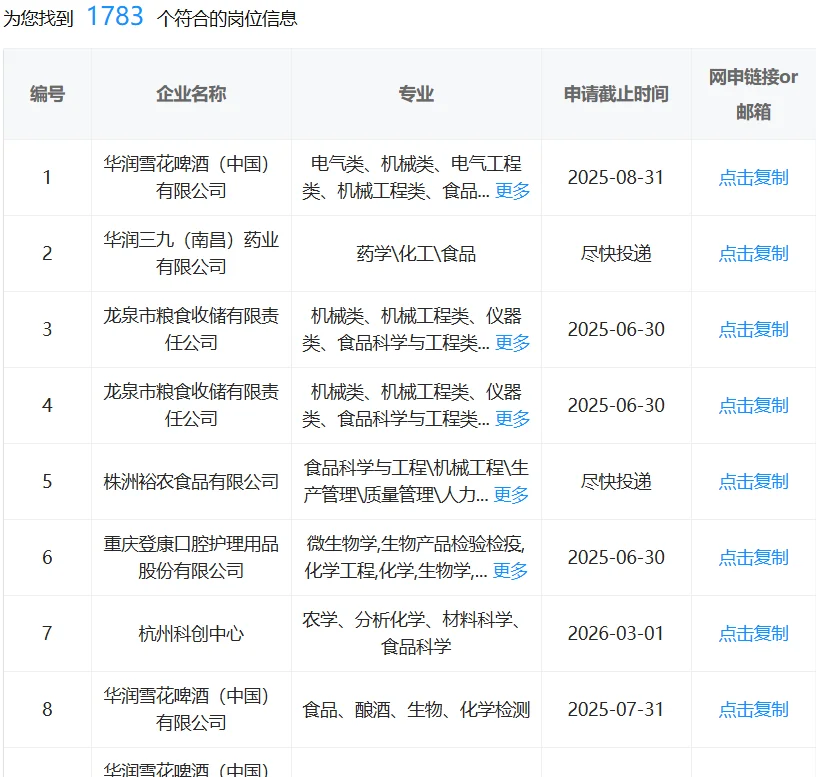Copy the application link for row 3
This screenshot has height=777, width=816.
753,329
